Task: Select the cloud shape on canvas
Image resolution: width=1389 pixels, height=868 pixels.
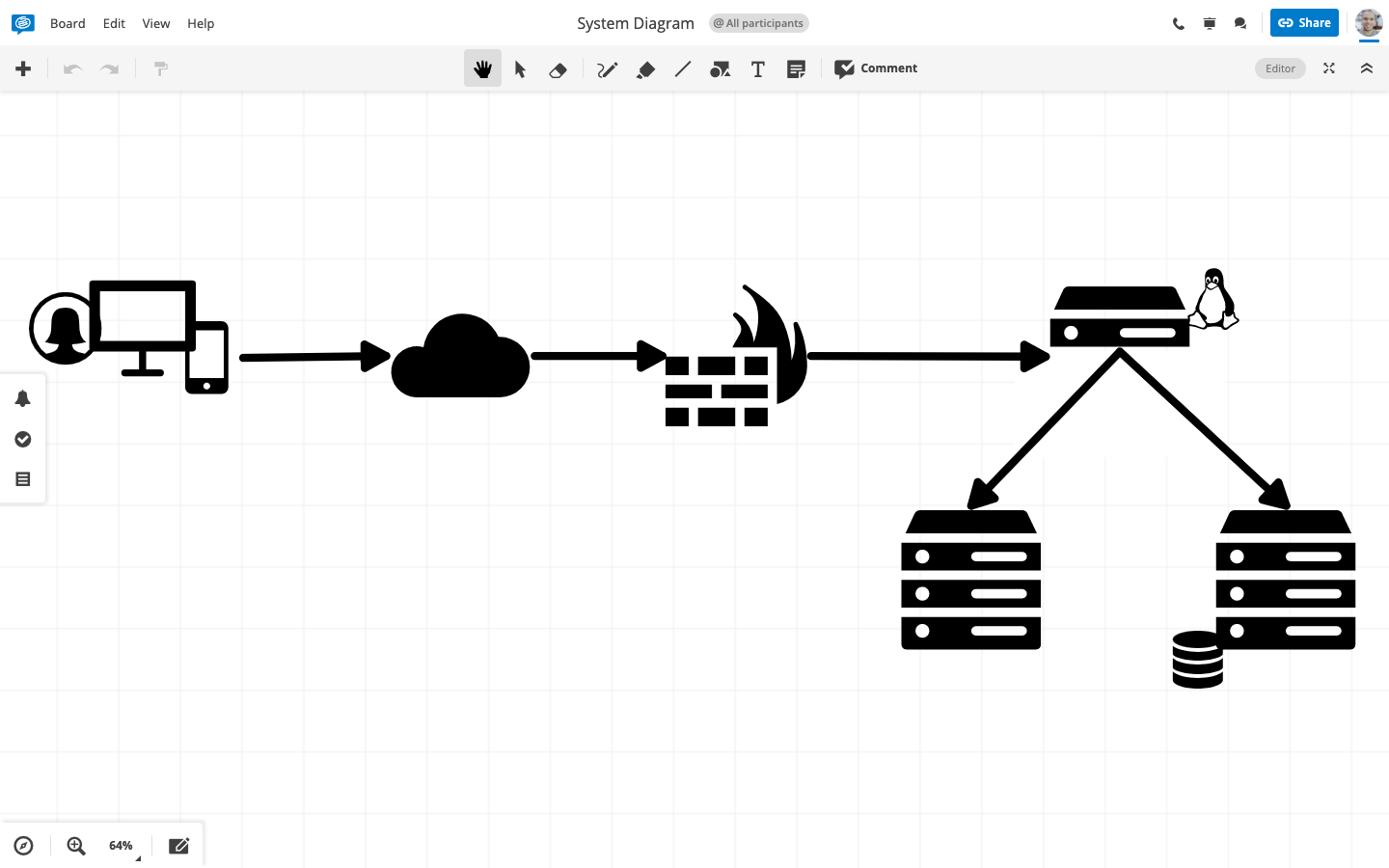Action: 460,356
